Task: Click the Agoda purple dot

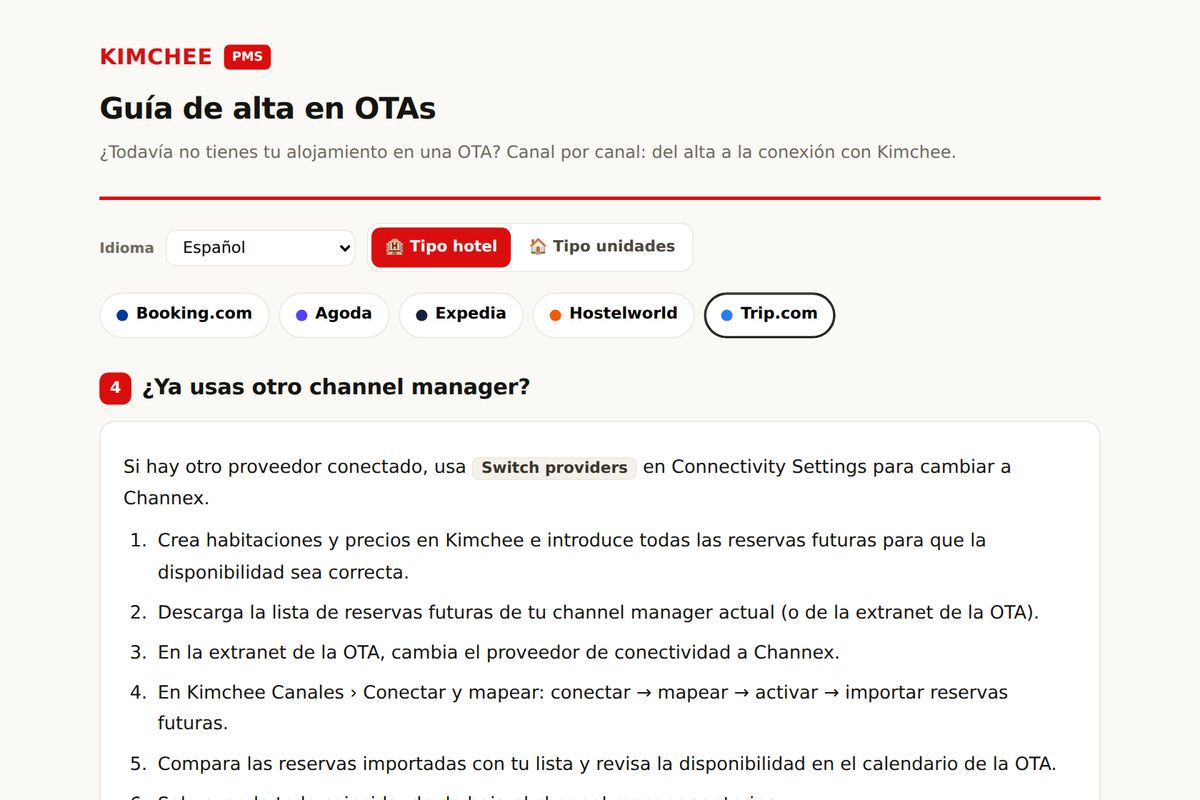Action: coord(301,315)
